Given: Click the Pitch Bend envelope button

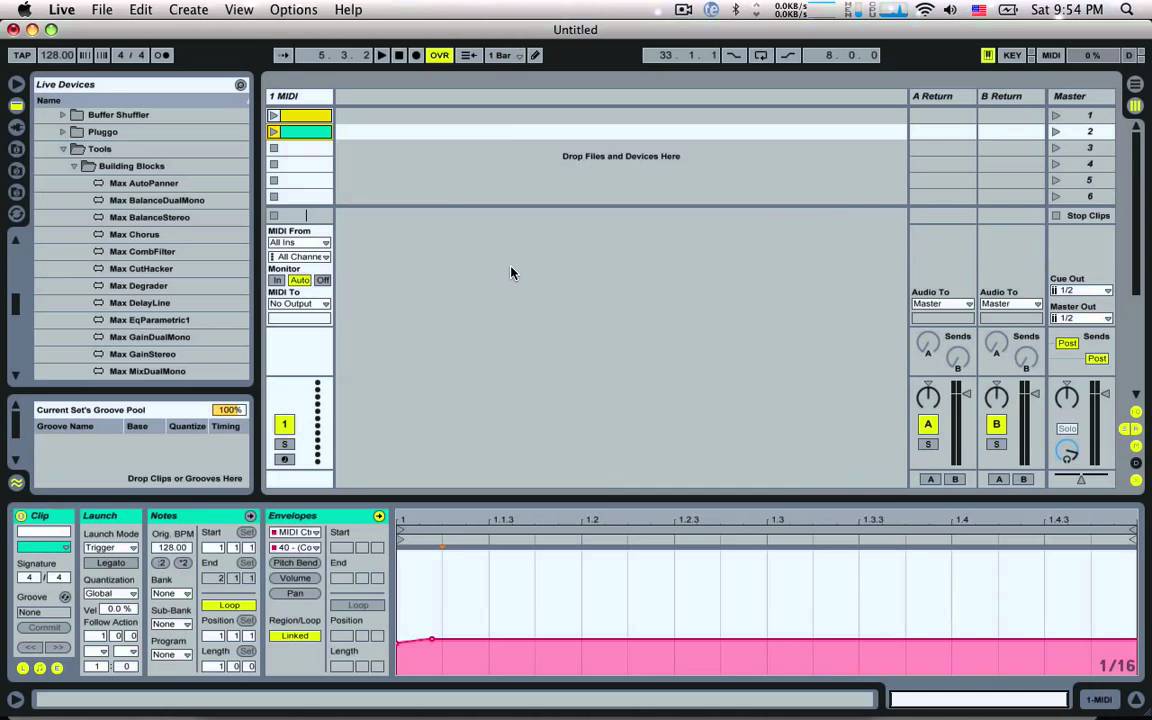Looking at the screenshot, I should 295,564.
